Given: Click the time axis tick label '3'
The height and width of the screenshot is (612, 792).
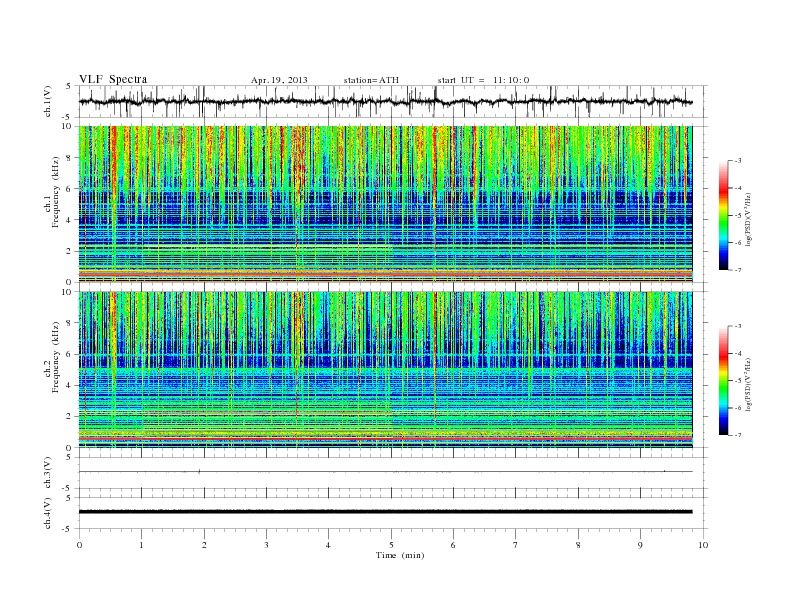Looking at the screenshot, I should [266, 545].
